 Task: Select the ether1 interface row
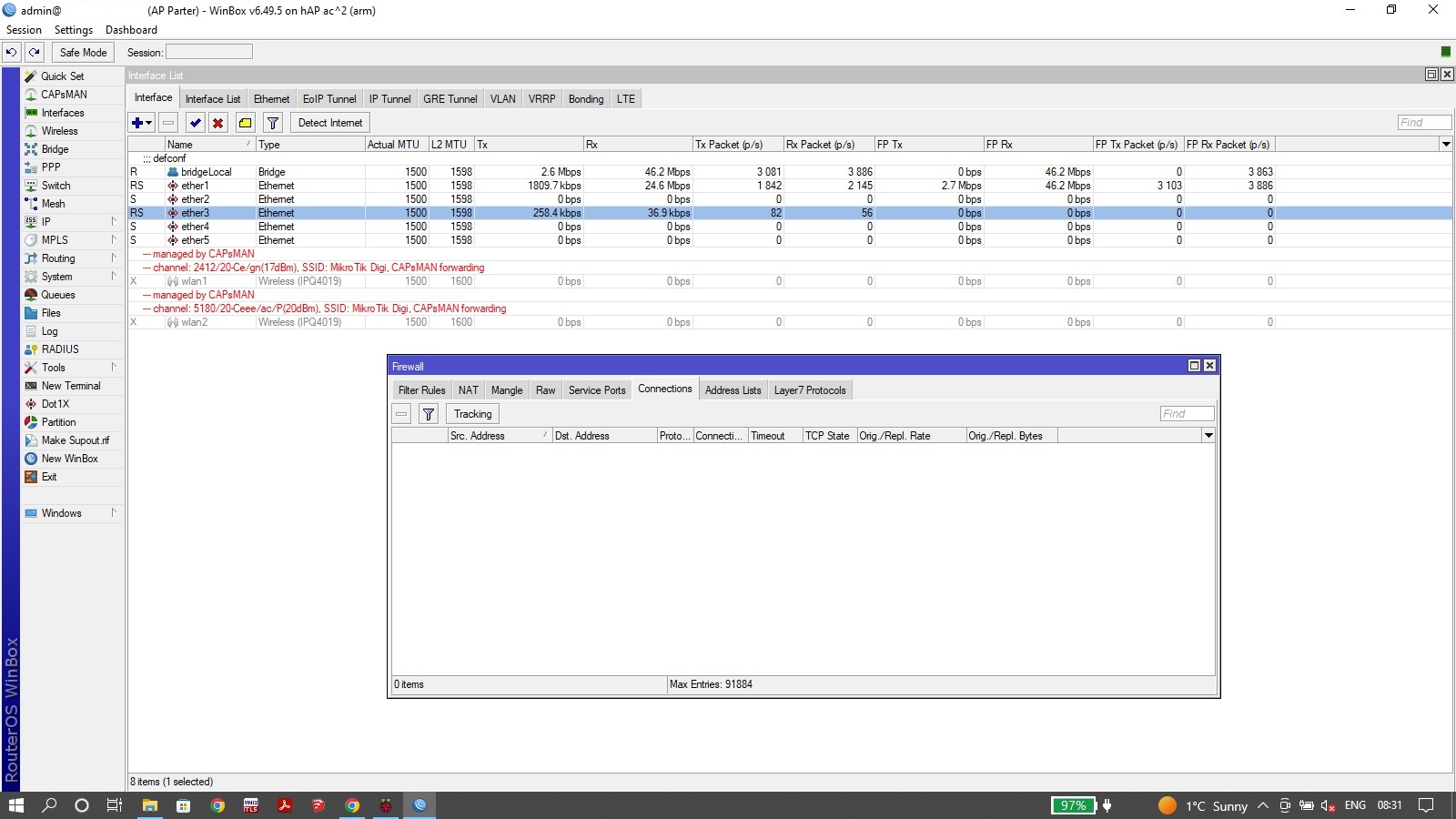[x=789, y=186]
